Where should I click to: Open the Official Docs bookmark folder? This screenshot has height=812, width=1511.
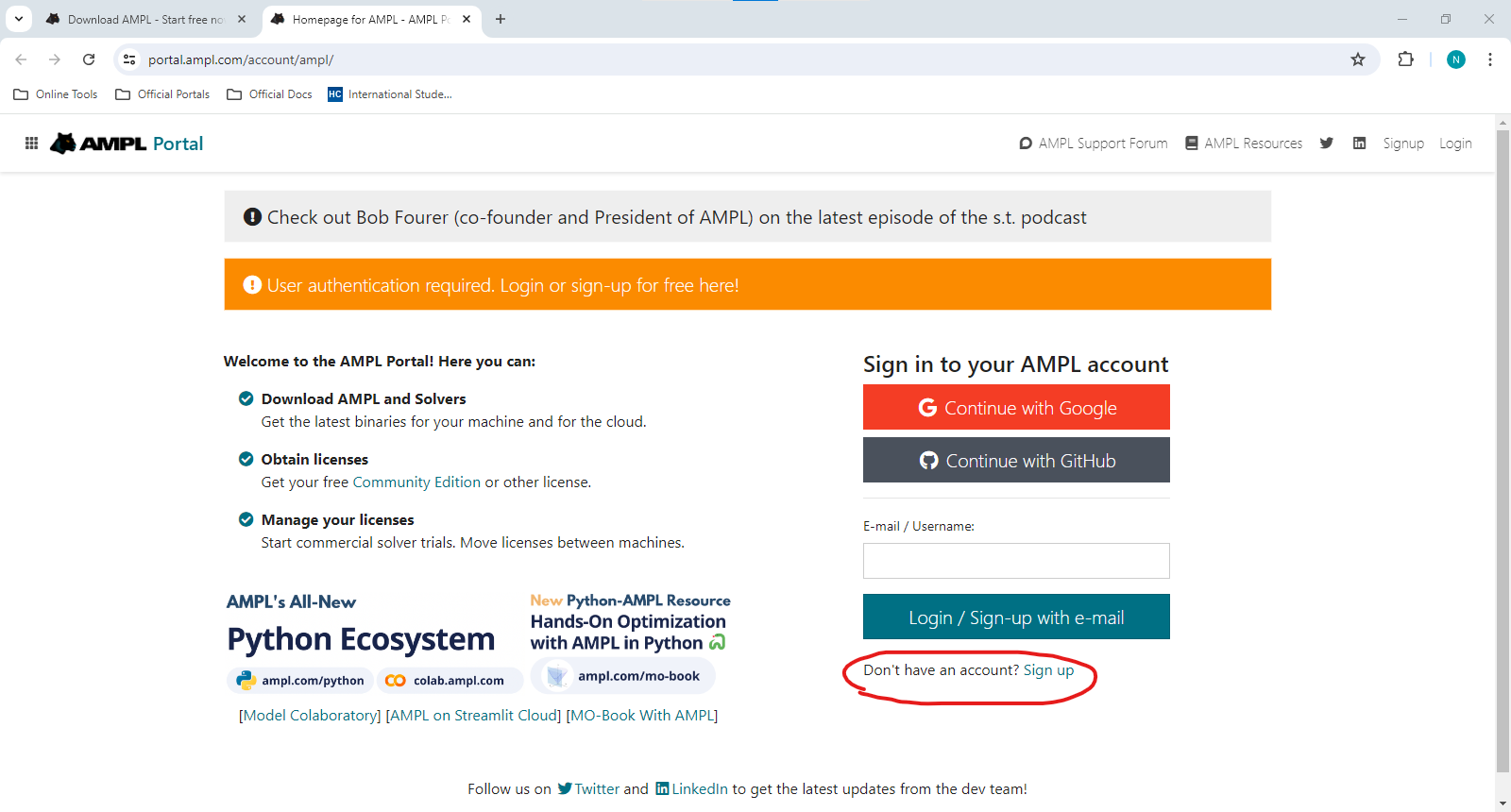[x=270, y=94]
